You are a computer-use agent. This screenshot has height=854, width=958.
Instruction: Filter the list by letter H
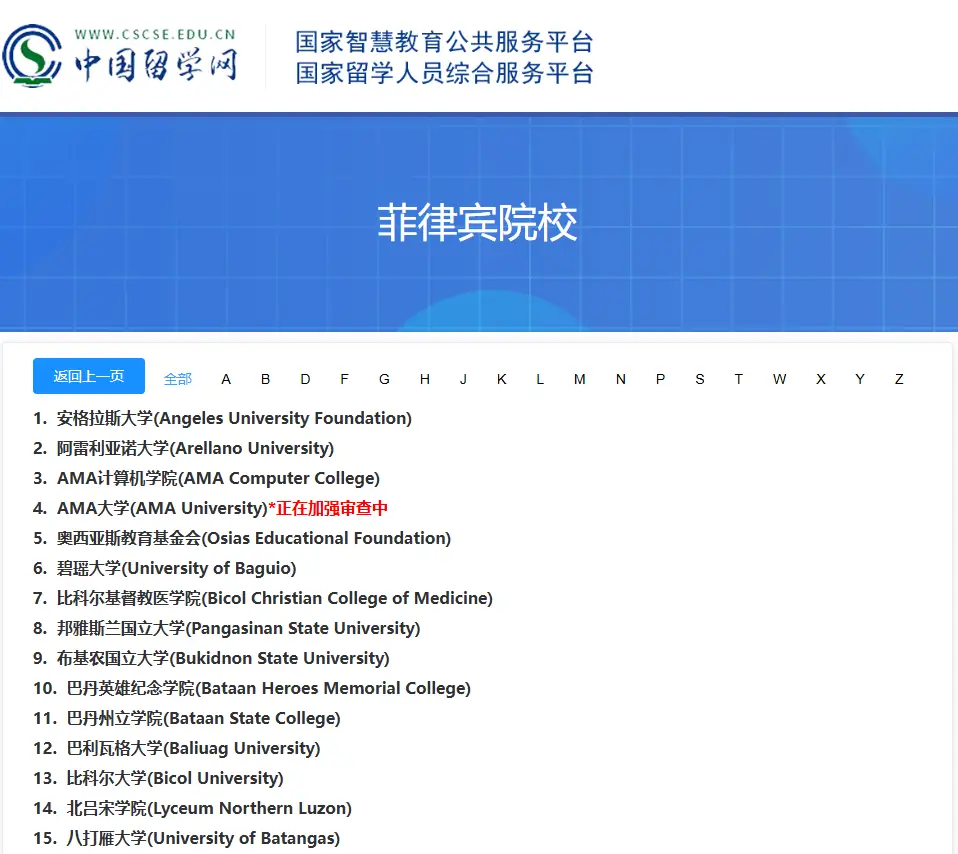(x=425, y=379)
